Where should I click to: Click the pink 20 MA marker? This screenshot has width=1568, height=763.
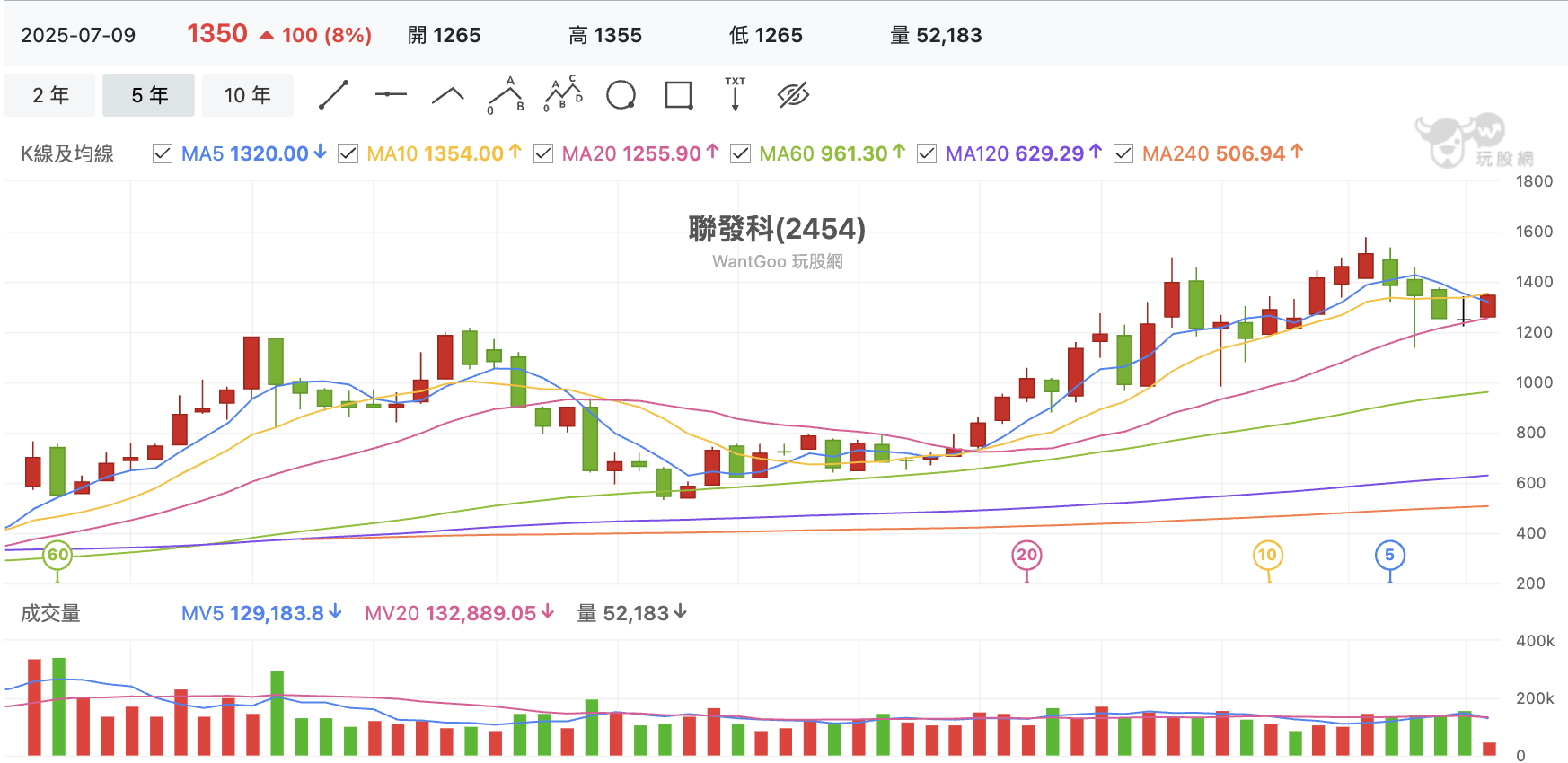[x=1026, y=555]
